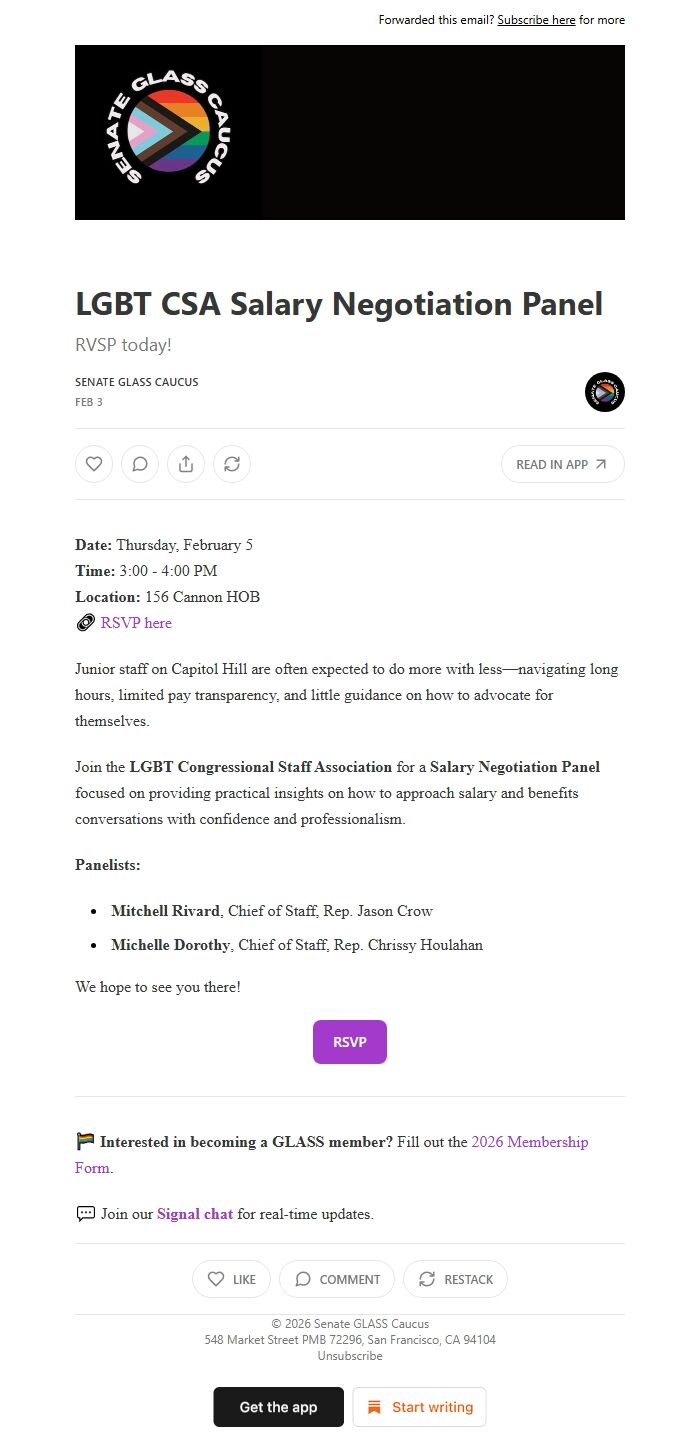Click the COMMENT button in the footer
This screenshot has width=700, height=1436.
[336, 1279]
